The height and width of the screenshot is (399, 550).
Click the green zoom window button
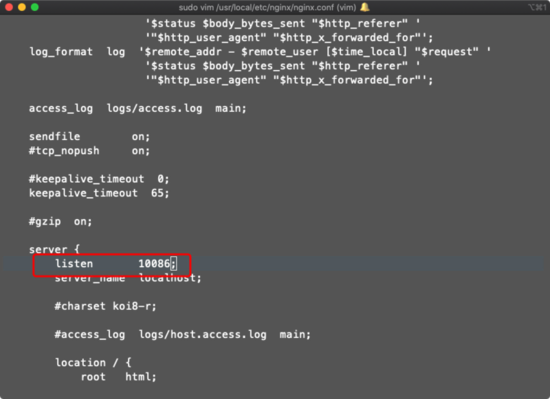click(35, 7)
